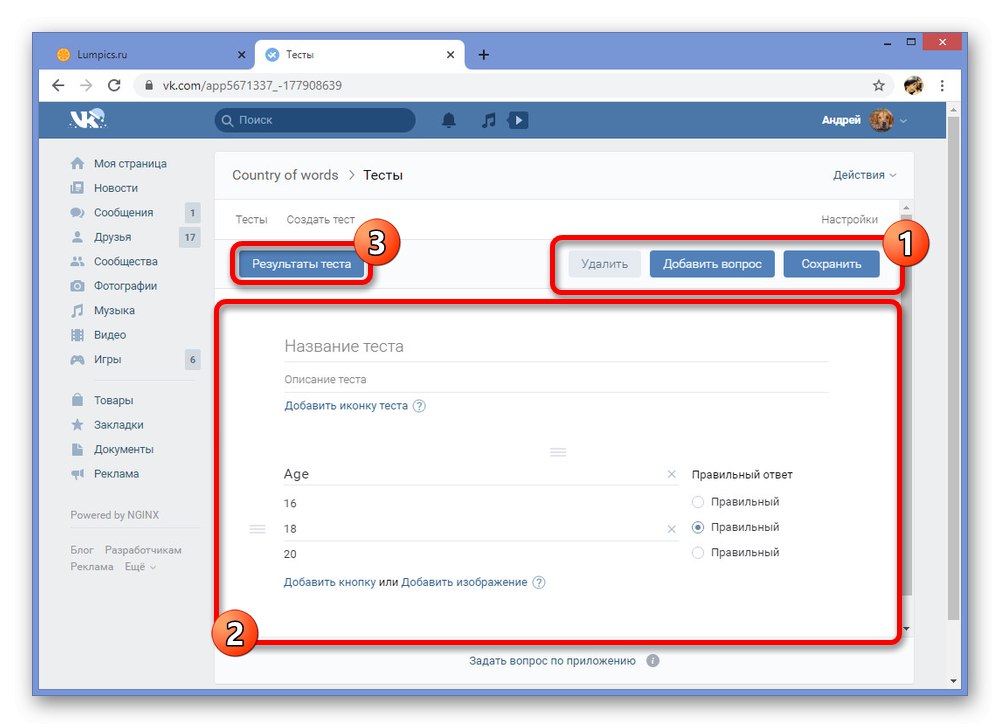Expand the Действия dropdown
1000x728 pixels.
tap(864, 175)
